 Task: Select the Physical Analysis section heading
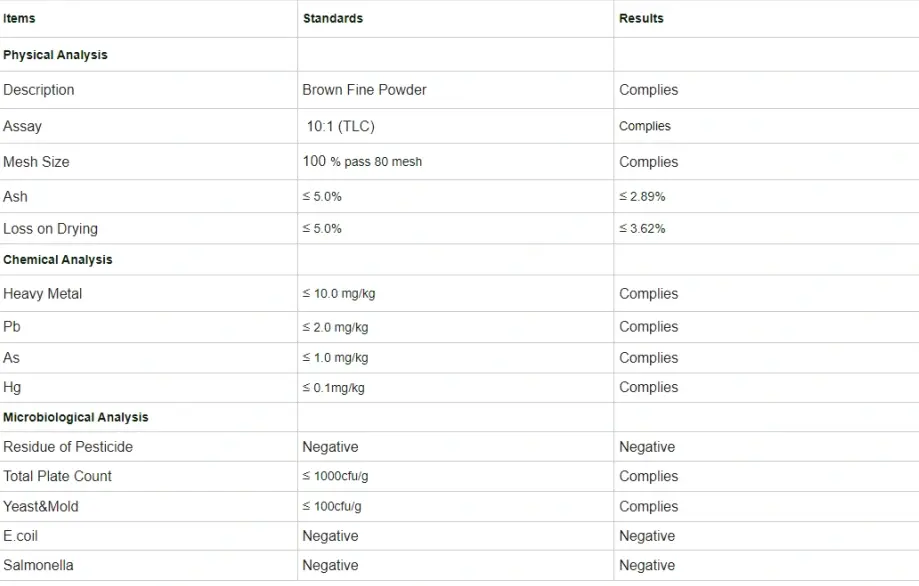coord(55,54)
